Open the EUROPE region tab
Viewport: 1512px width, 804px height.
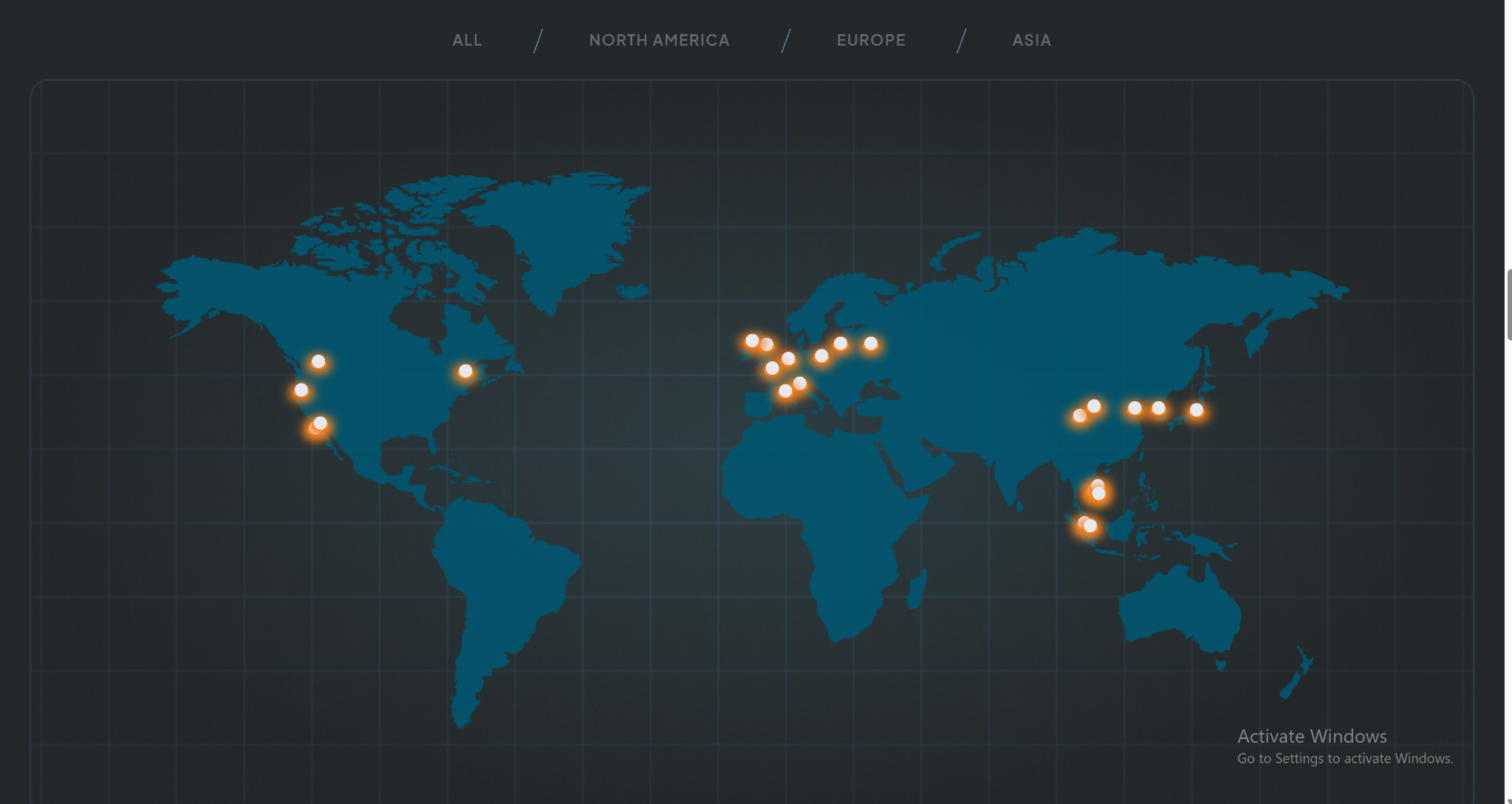click(871, 41)
